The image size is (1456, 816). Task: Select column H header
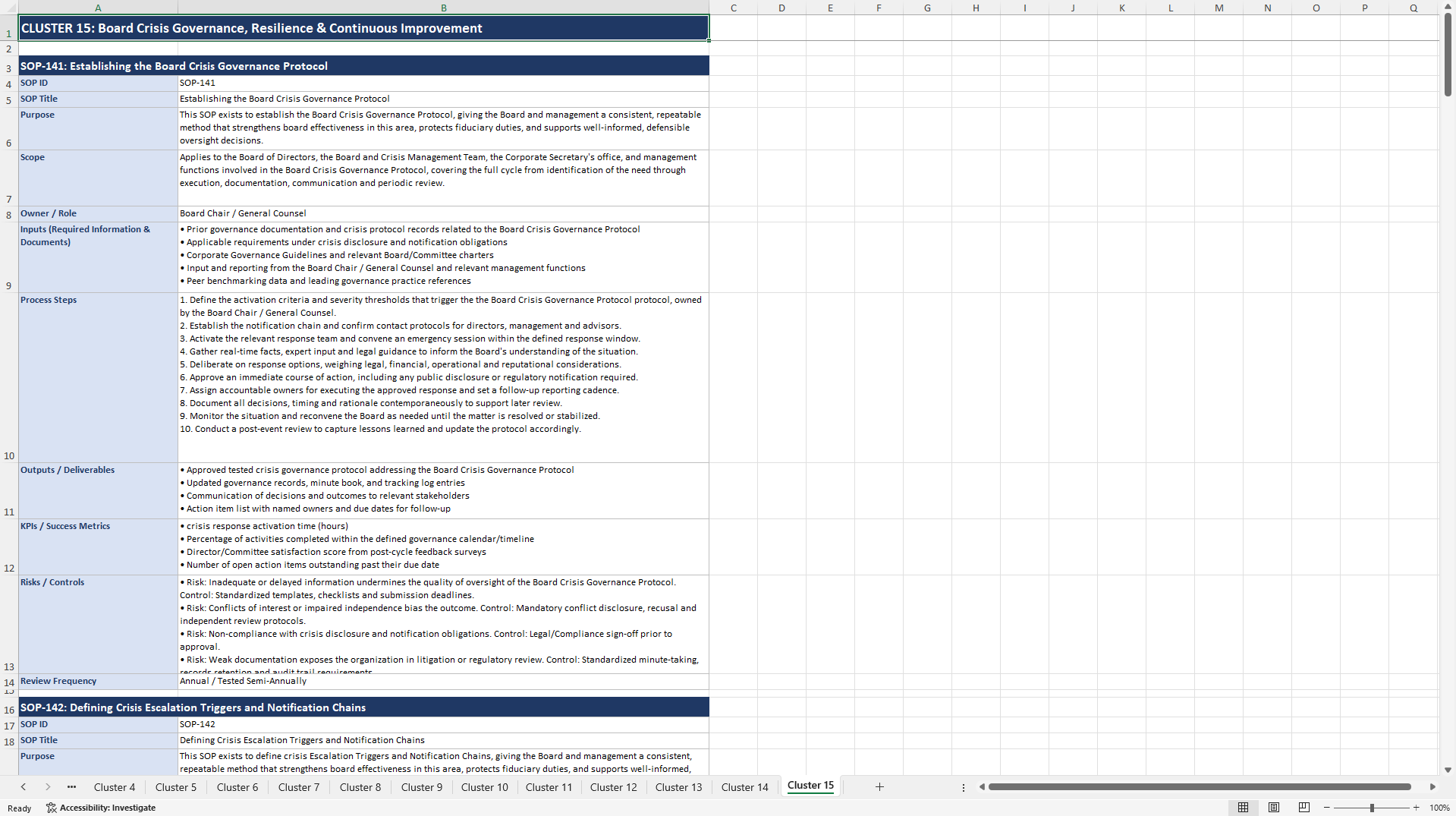(976, 8)
